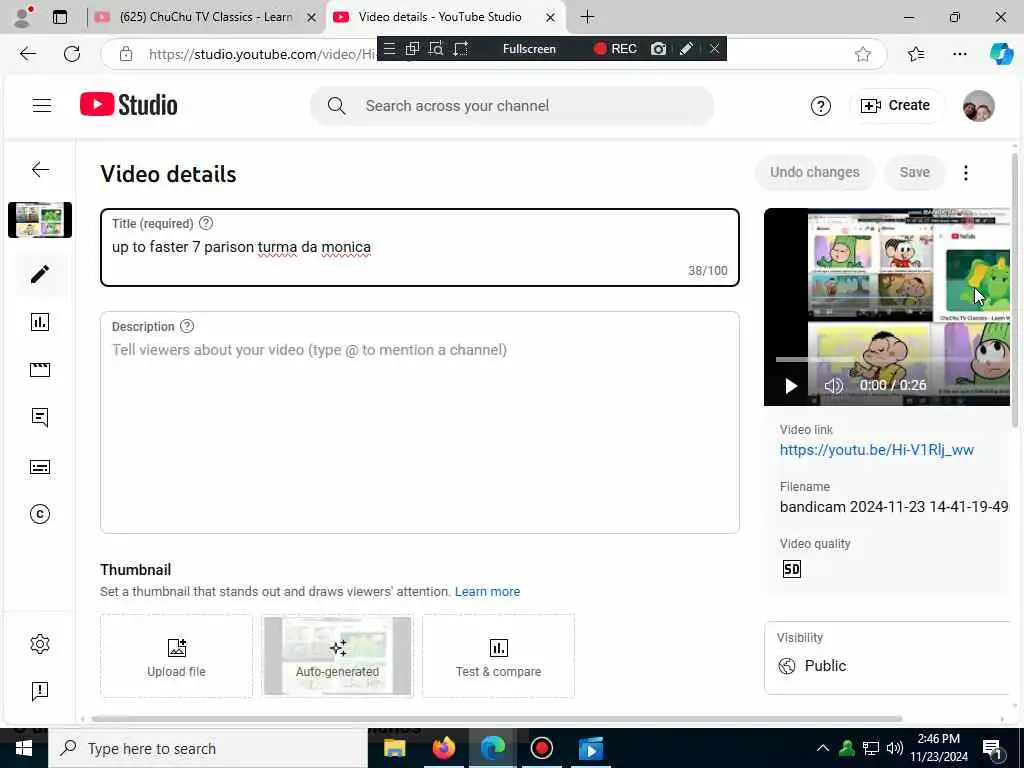Open the youtu.be video link
Screen dimensions: 1024x768
[876, 450]
